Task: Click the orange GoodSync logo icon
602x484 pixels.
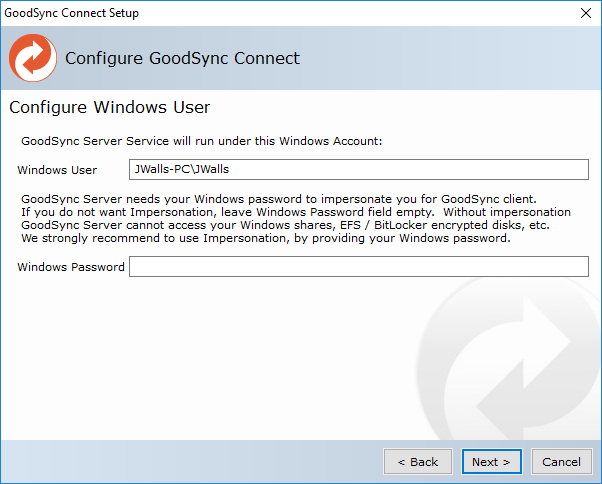Action: 33,58
